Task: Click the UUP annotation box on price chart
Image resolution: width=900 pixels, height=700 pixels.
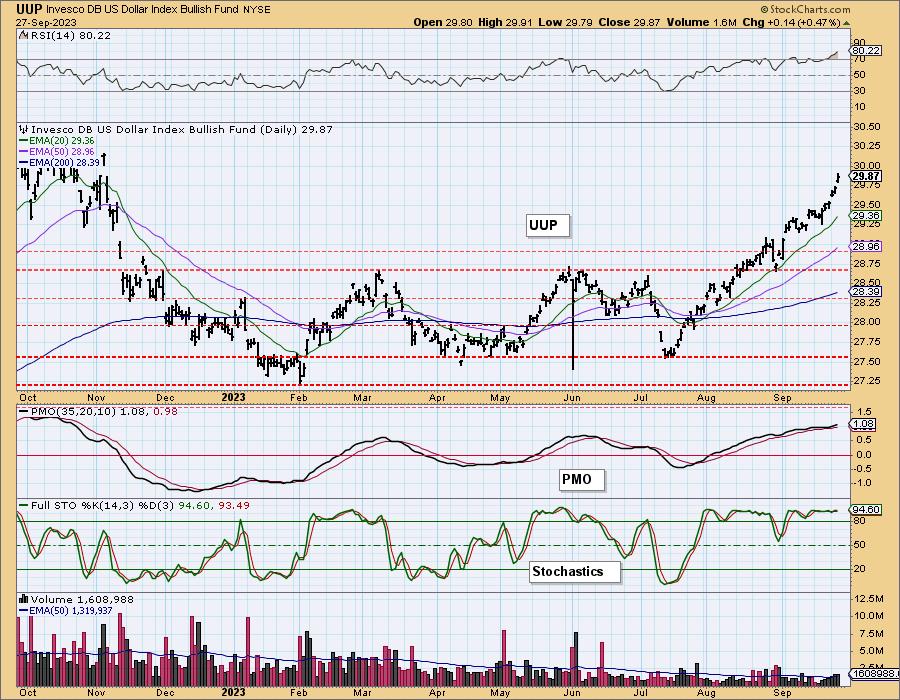Action: point(548,225)
